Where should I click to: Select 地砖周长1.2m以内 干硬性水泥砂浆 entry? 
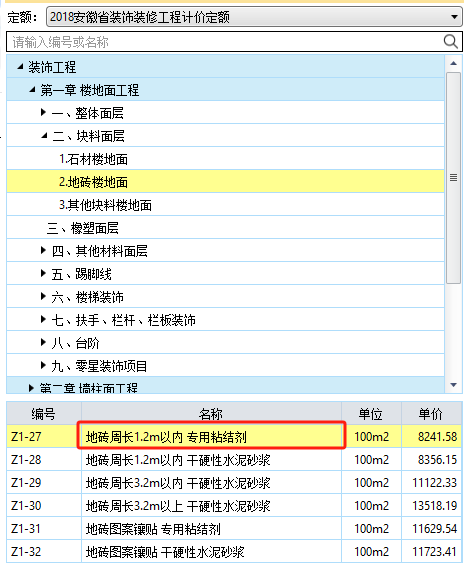pos(211,460)
